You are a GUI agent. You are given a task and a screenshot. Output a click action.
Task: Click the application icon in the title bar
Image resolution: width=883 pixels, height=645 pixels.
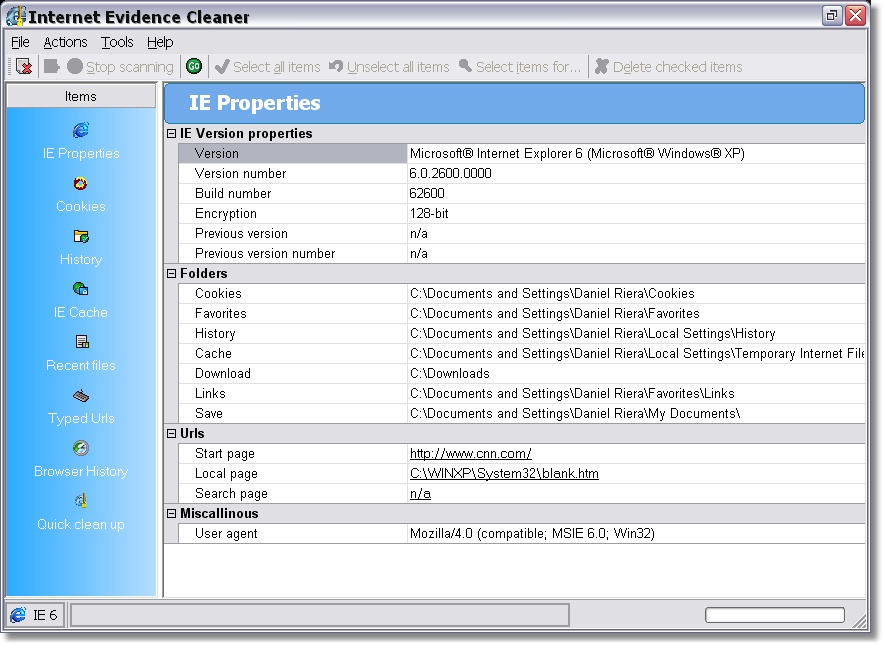click(16, 16)
